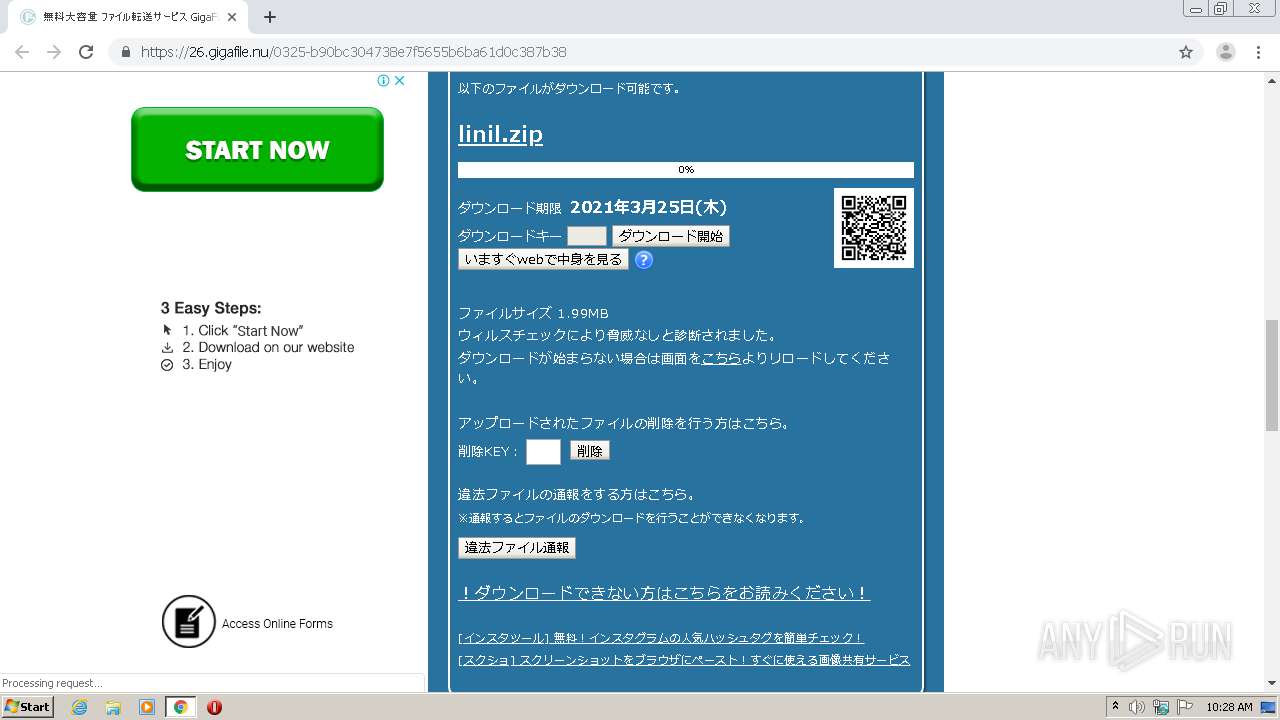
Task: Click the address bar URL
Action: click(x=354, y=52)
